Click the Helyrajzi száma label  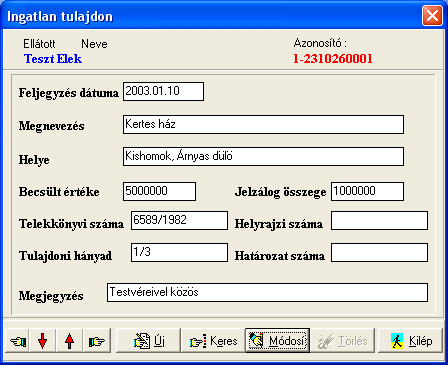[x=279, y=224]
